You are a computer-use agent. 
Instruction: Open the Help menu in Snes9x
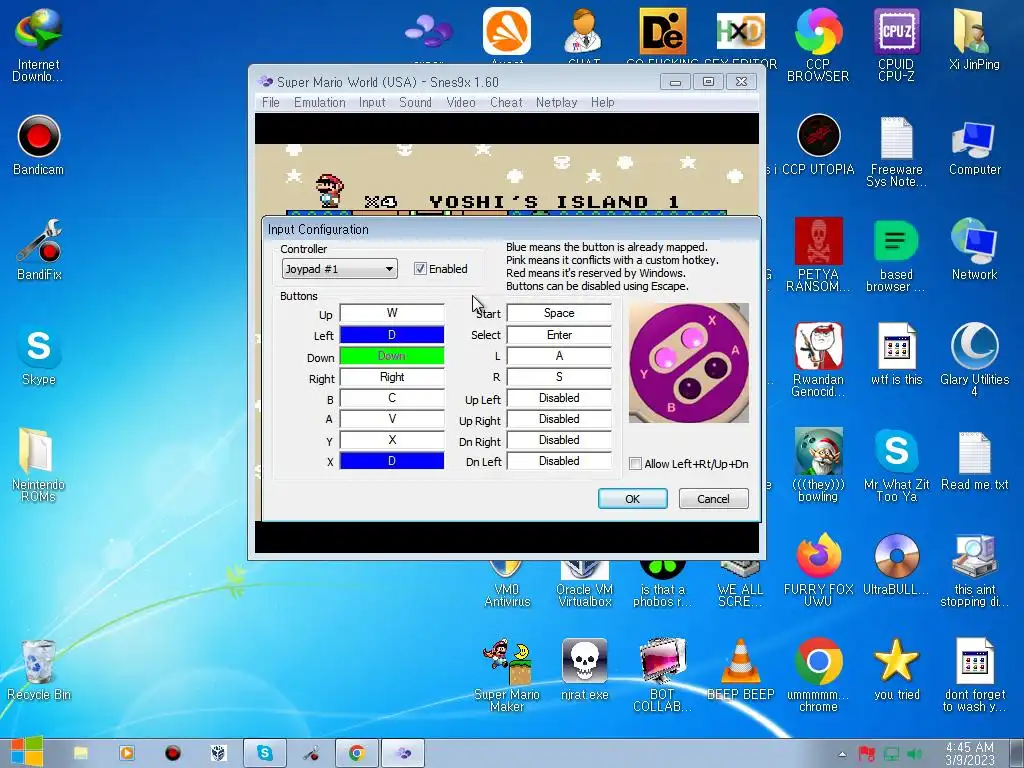pos(602,103)
